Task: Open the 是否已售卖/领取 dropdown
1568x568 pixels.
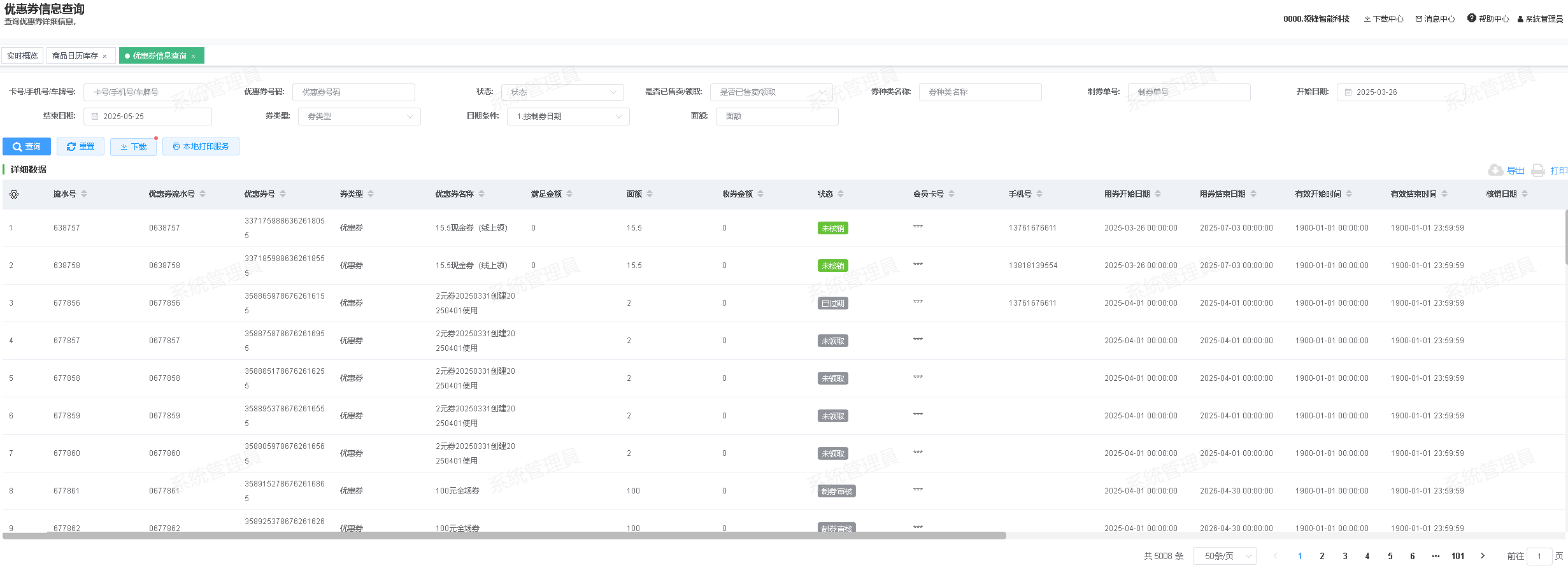Action: click(x=771, y=92)
